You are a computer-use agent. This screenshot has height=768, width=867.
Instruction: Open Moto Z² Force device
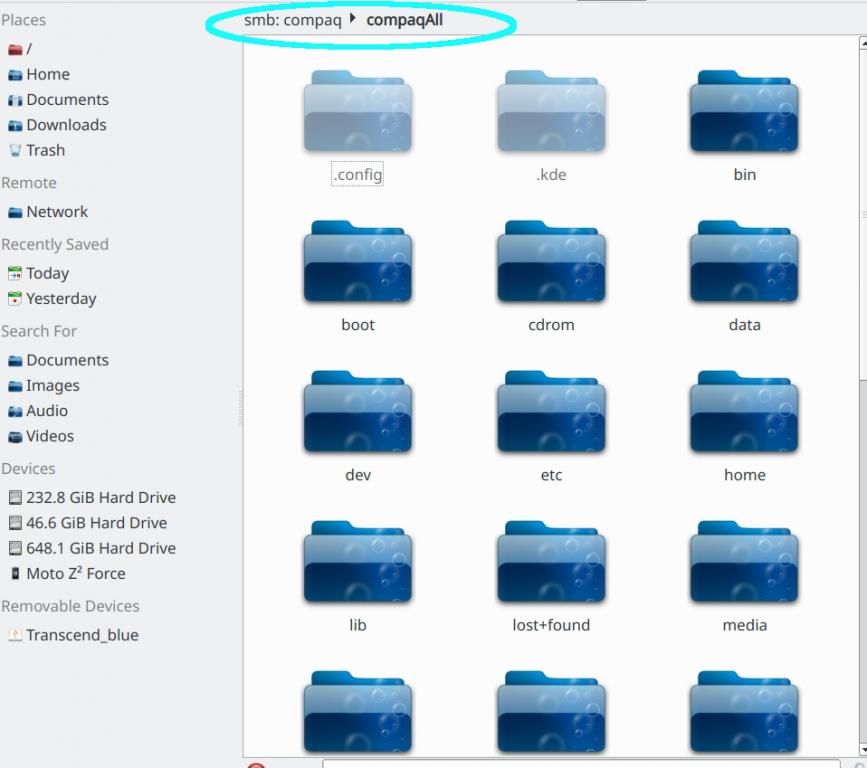click(x=75, y=574)
